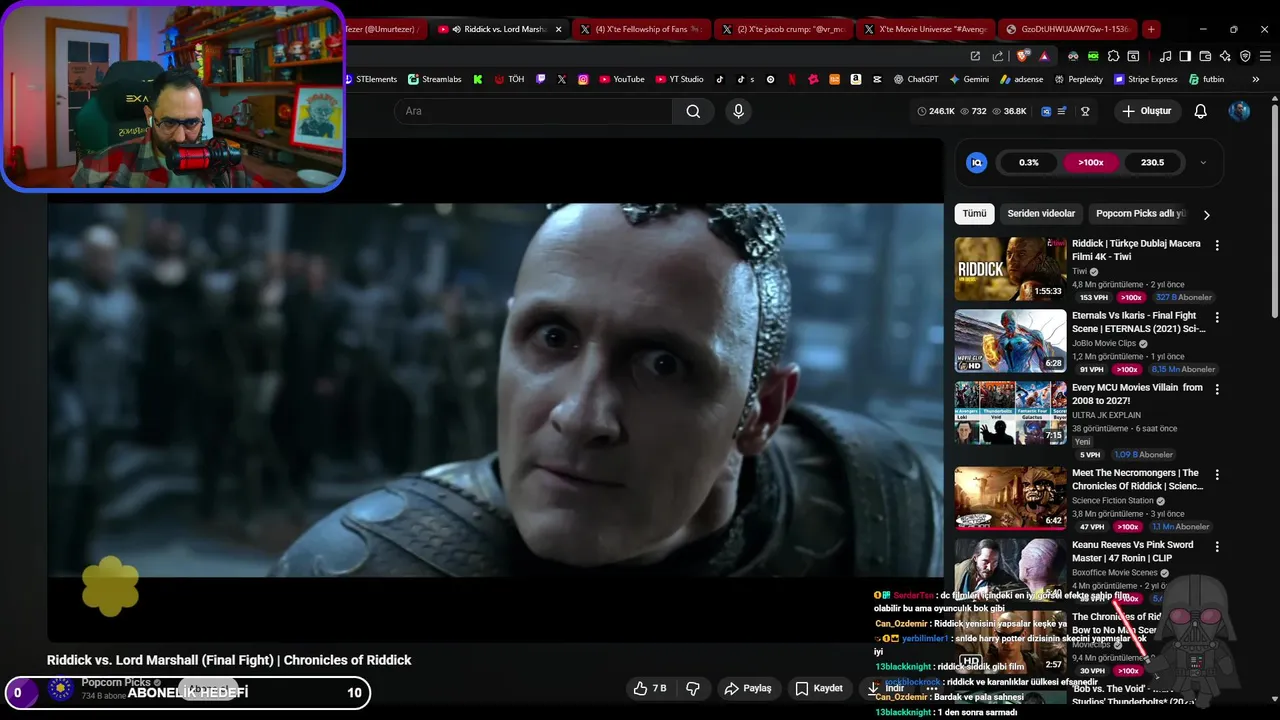
Task: Open the vidIQ logo in sidebar panel
Action: [x=977, y=162]
